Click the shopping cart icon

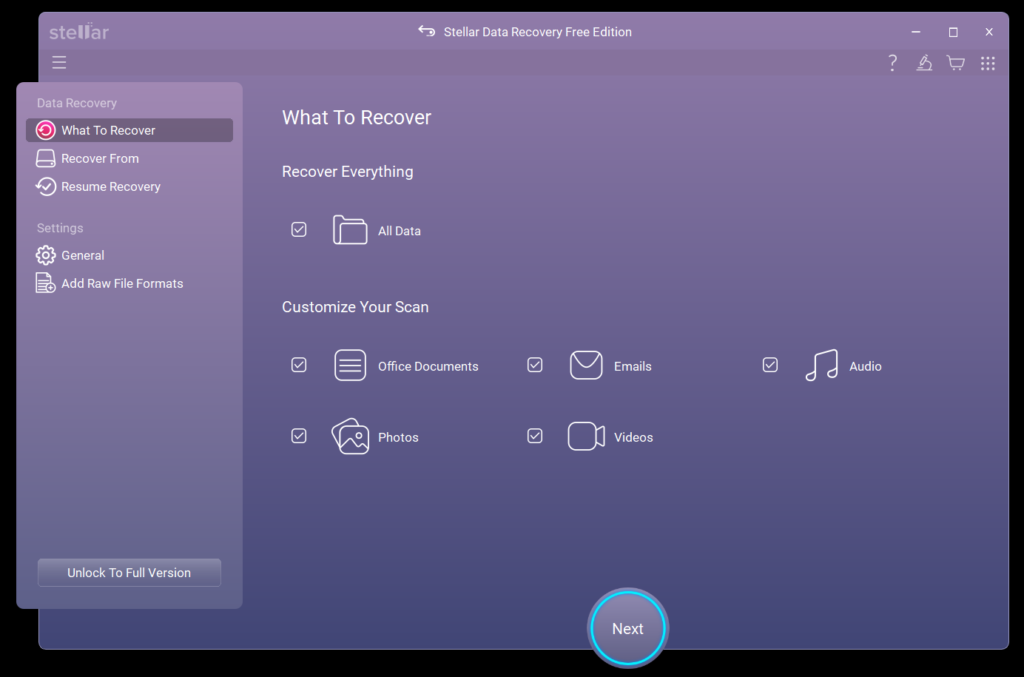(x=956, y=63)
